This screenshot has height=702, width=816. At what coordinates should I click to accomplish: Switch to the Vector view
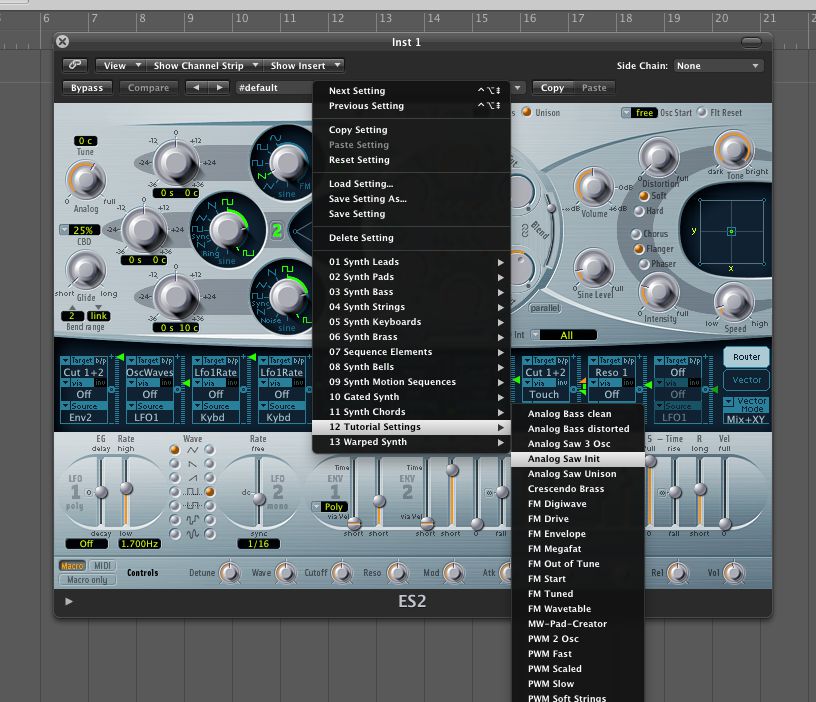click(x=746, y=380)
